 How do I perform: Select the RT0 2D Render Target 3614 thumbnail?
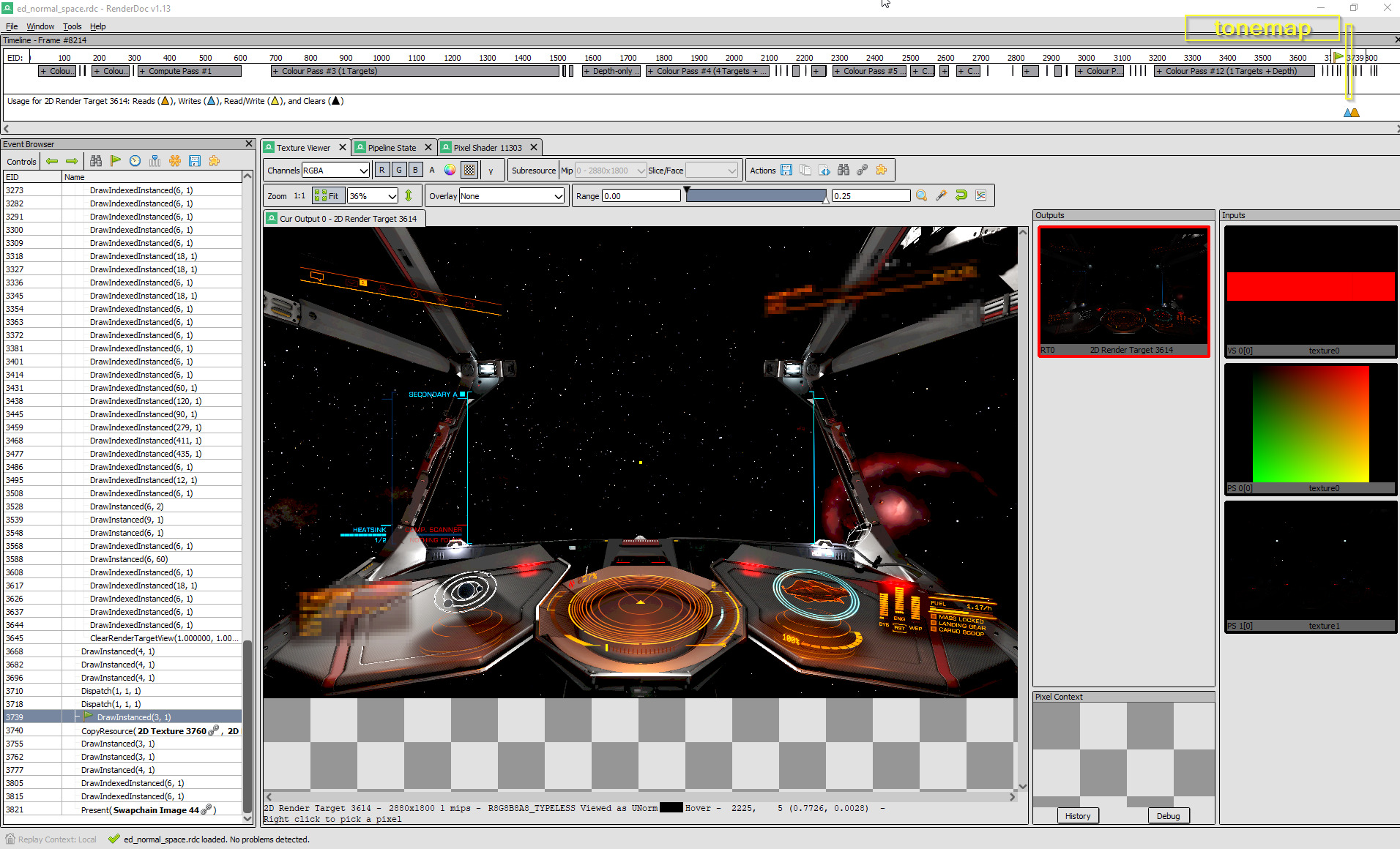click(1124, 291)
